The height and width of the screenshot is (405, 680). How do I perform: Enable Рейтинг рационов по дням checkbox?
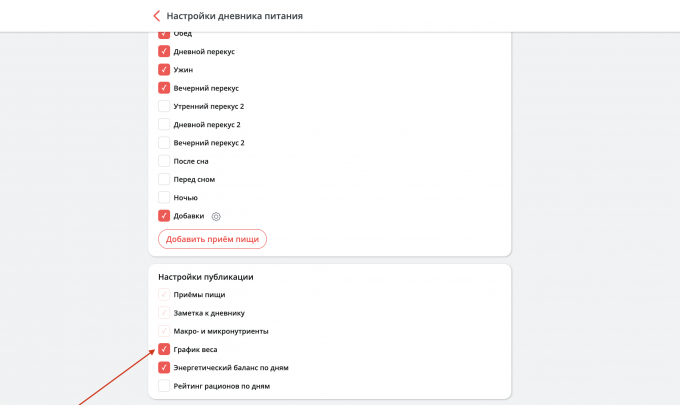[x=164, y=386]
